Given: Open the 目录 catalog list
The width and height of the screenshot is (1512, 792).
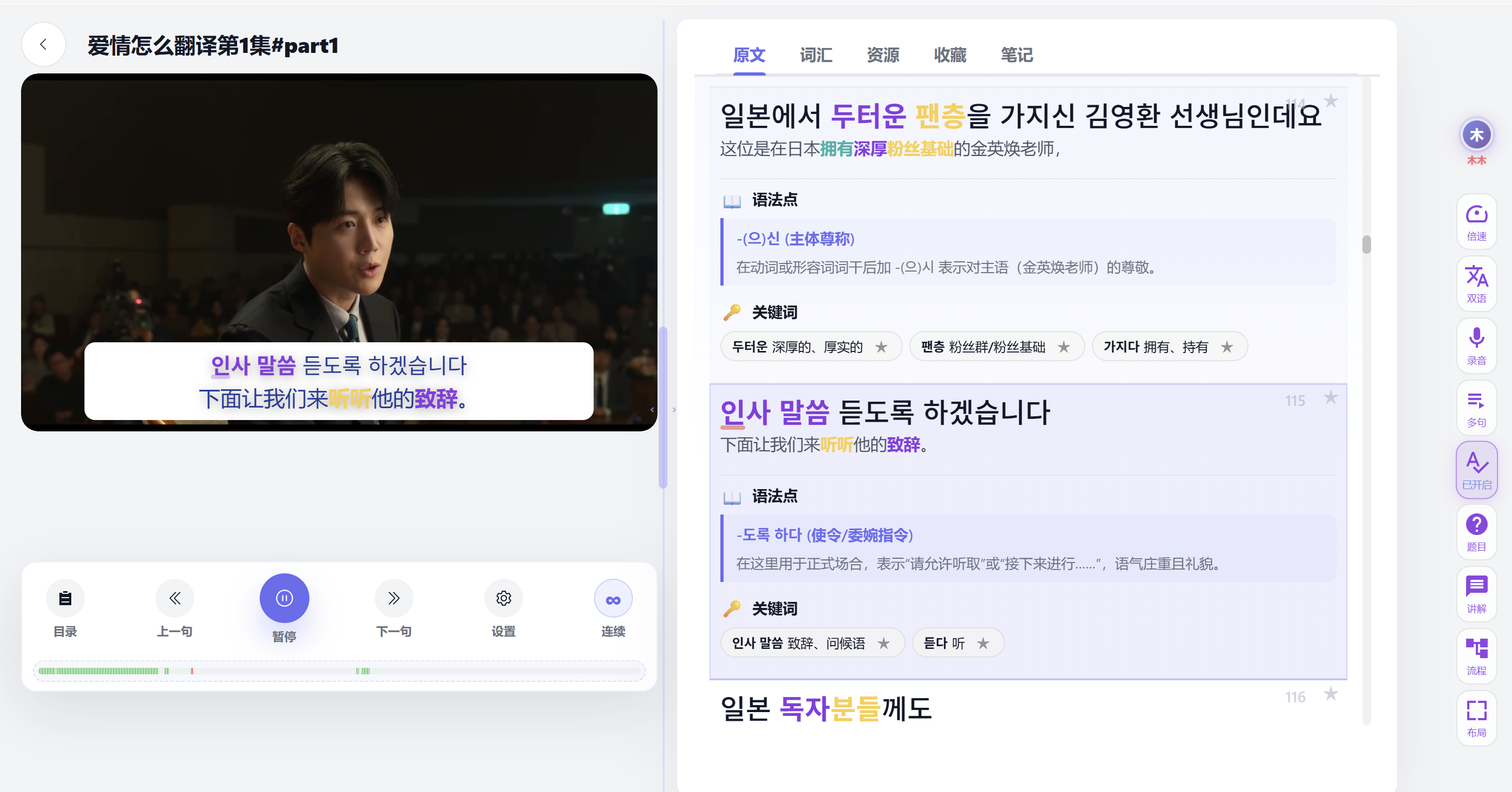Looking at the screenshot, I should (x=65, y=598).
